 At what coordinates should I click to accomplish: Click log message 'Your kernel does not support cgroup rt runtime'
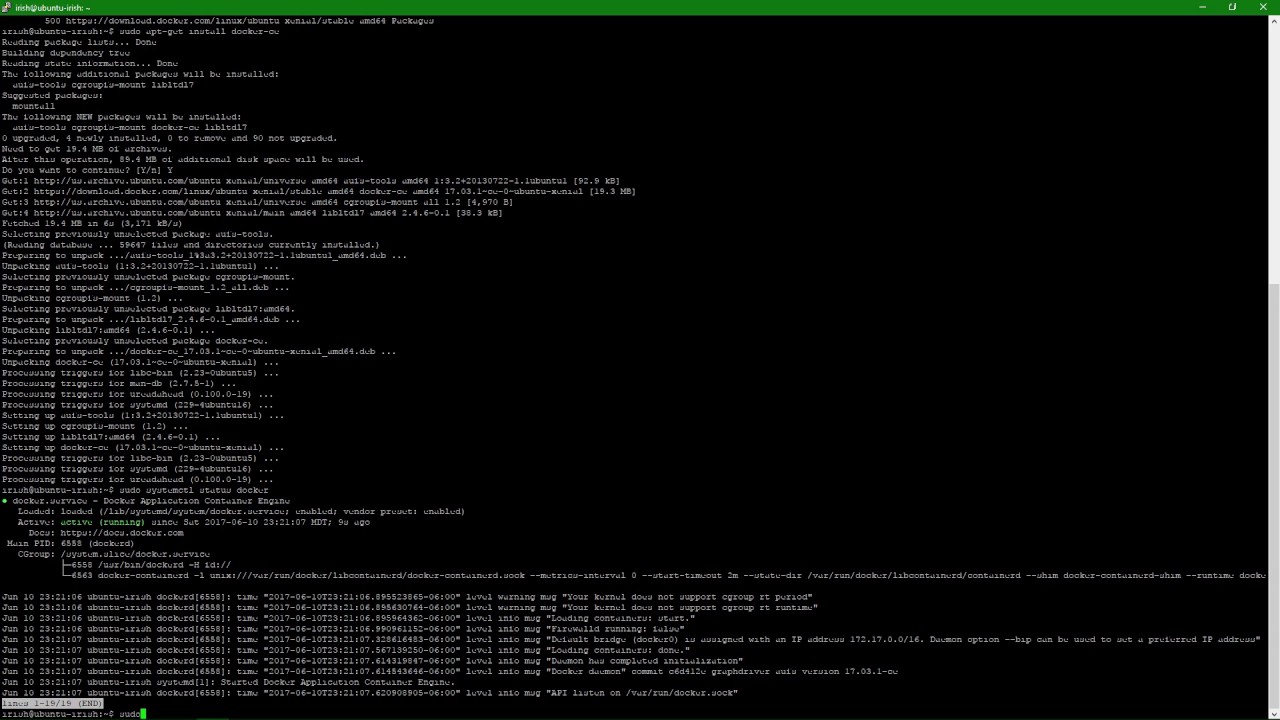pos(689,607)
